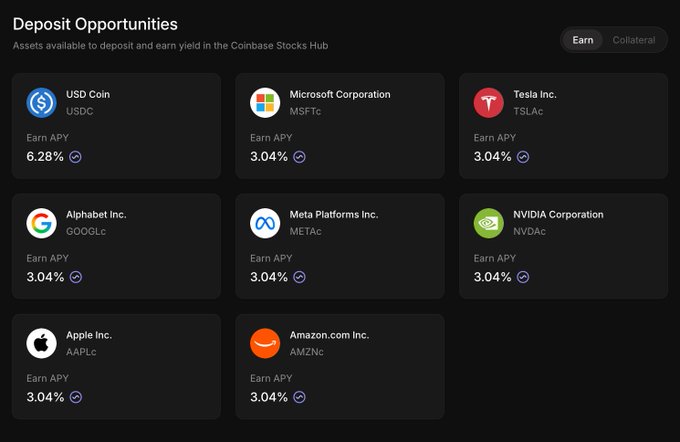680x442 pixels.
Task: Click the MSFTc ticker label
Action: click(x=305, y=111)
